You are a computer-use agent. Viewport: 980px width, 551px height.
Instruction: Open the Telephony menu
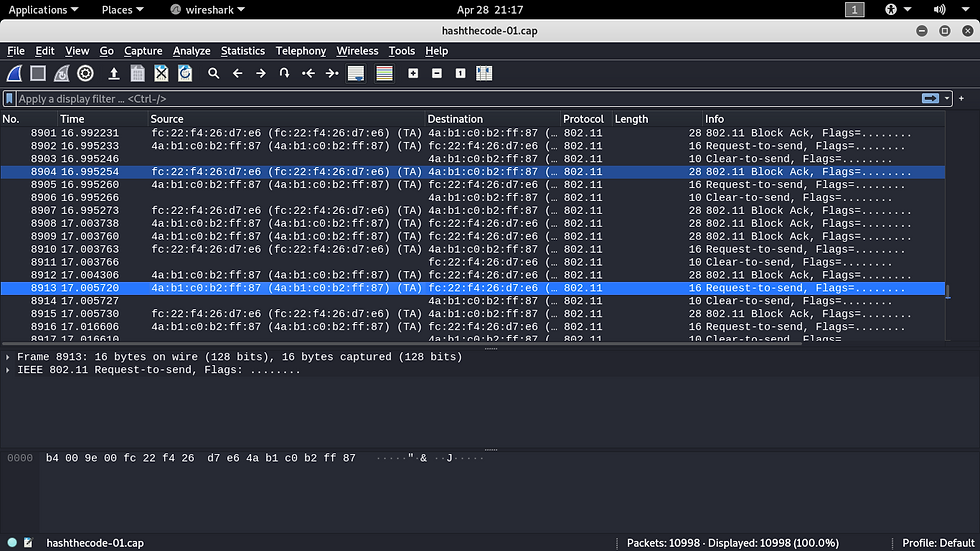301,51
